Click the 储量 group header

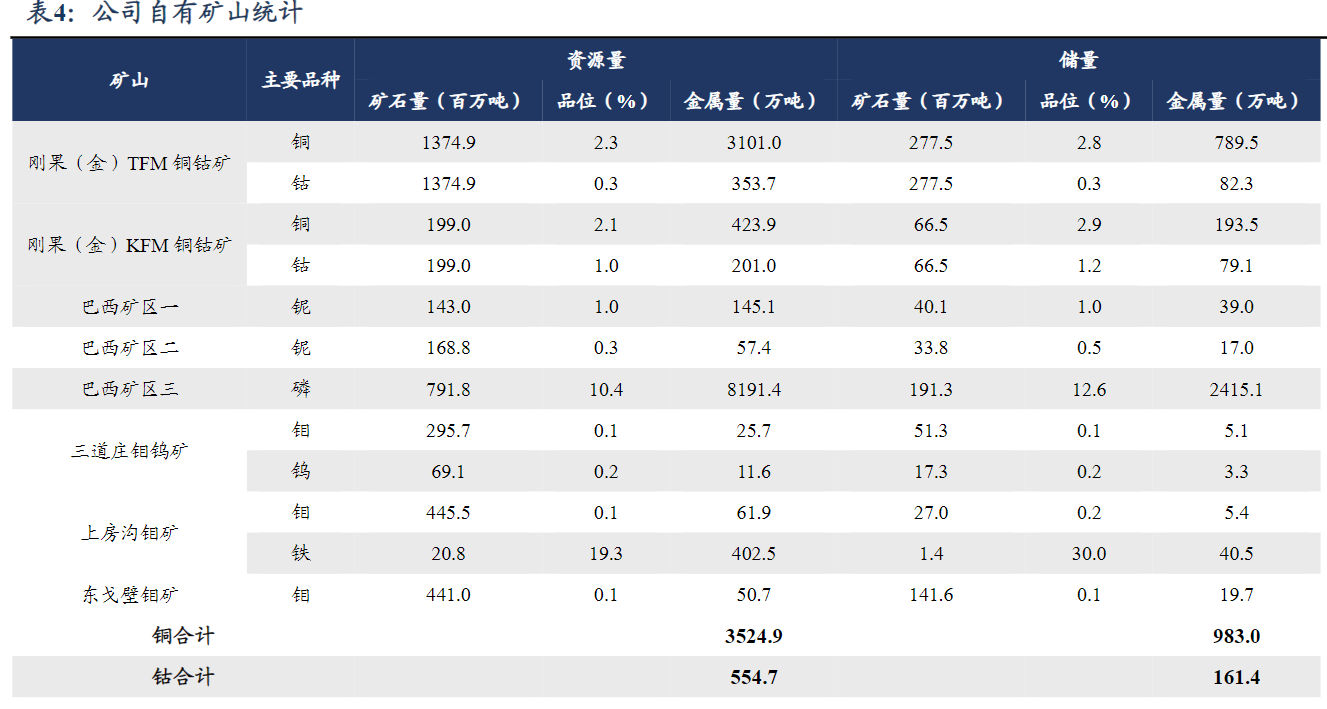1078,60
